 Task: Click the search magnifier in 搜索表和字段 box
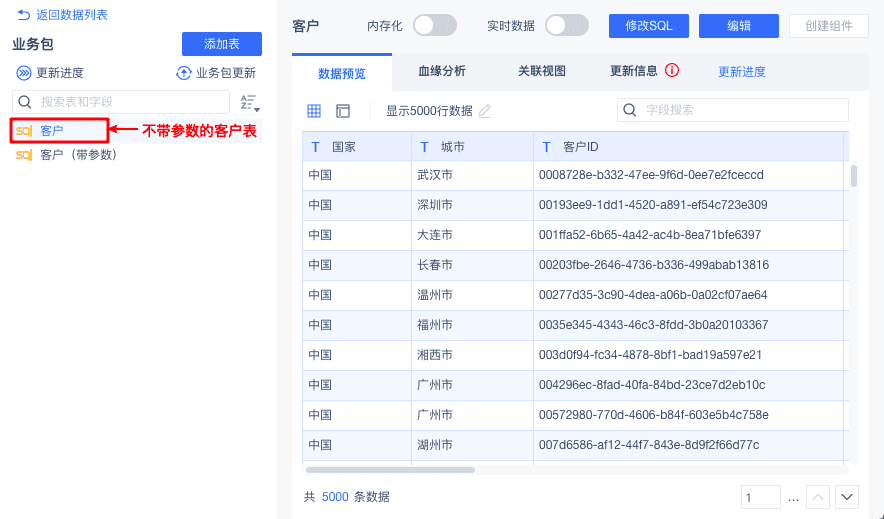25,102
